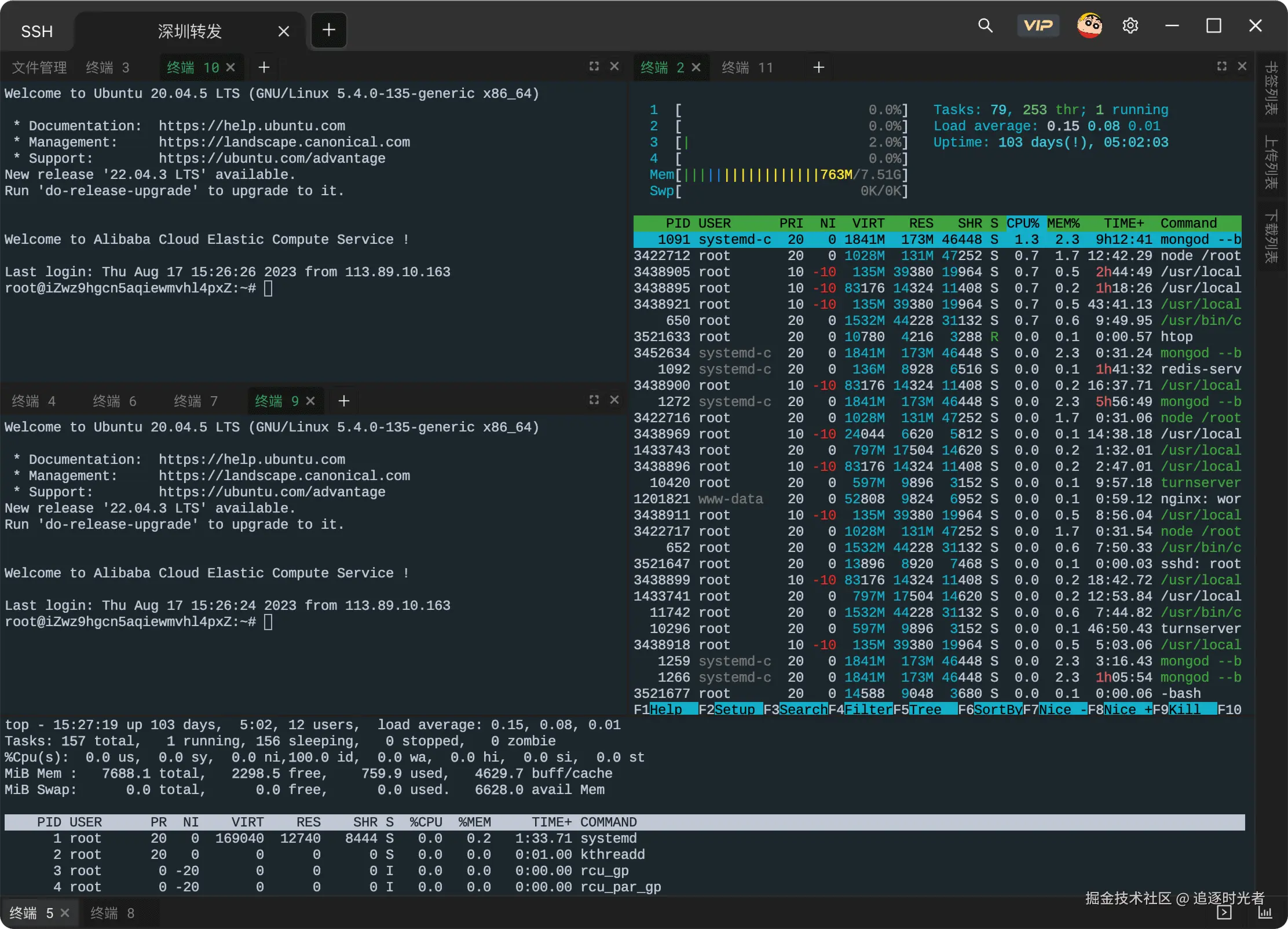The width and height of the screenshot is (1288, 929).
Task: Open the settings gear icon
Action: (1130, 25)
